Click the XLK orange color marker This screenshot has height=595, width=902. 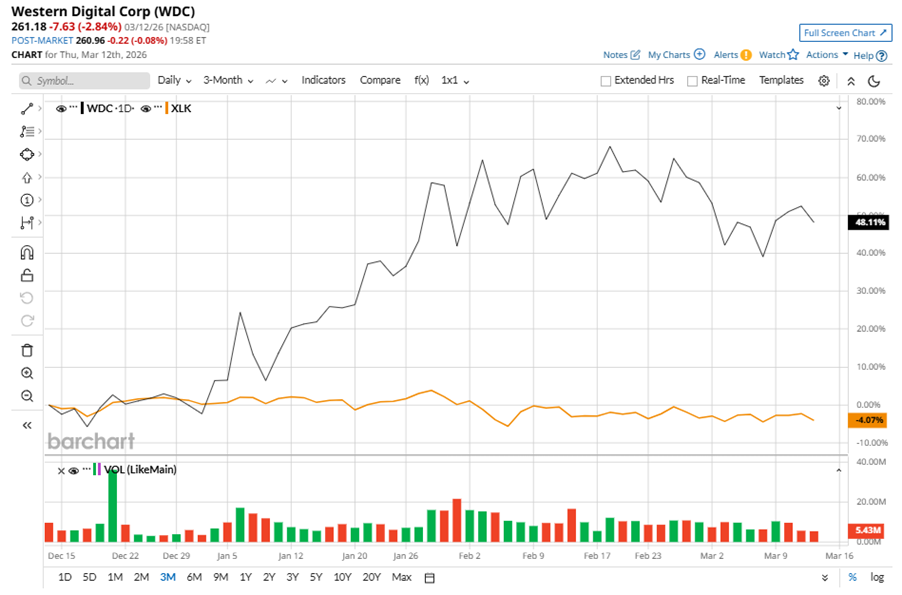(x=167, y=108)
